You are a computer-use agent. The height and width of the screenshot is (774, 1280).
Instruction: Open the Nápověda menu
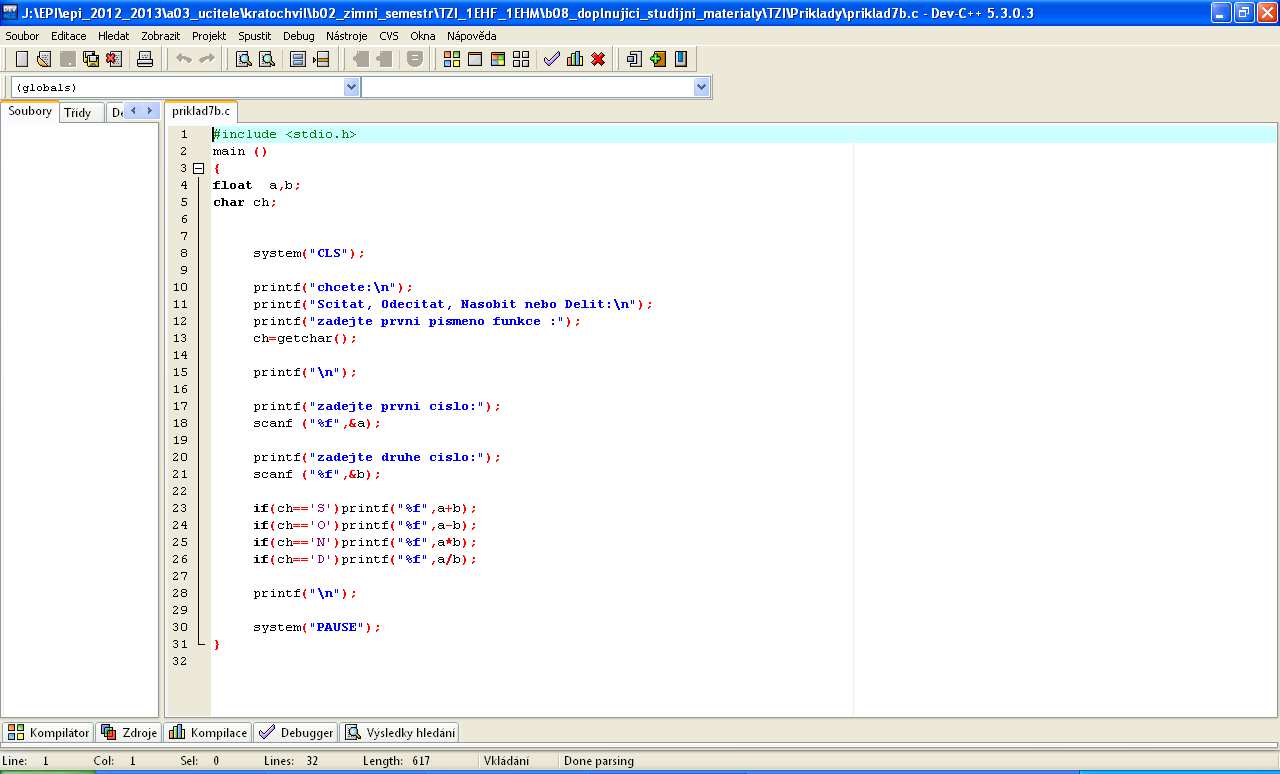point(472,36)
